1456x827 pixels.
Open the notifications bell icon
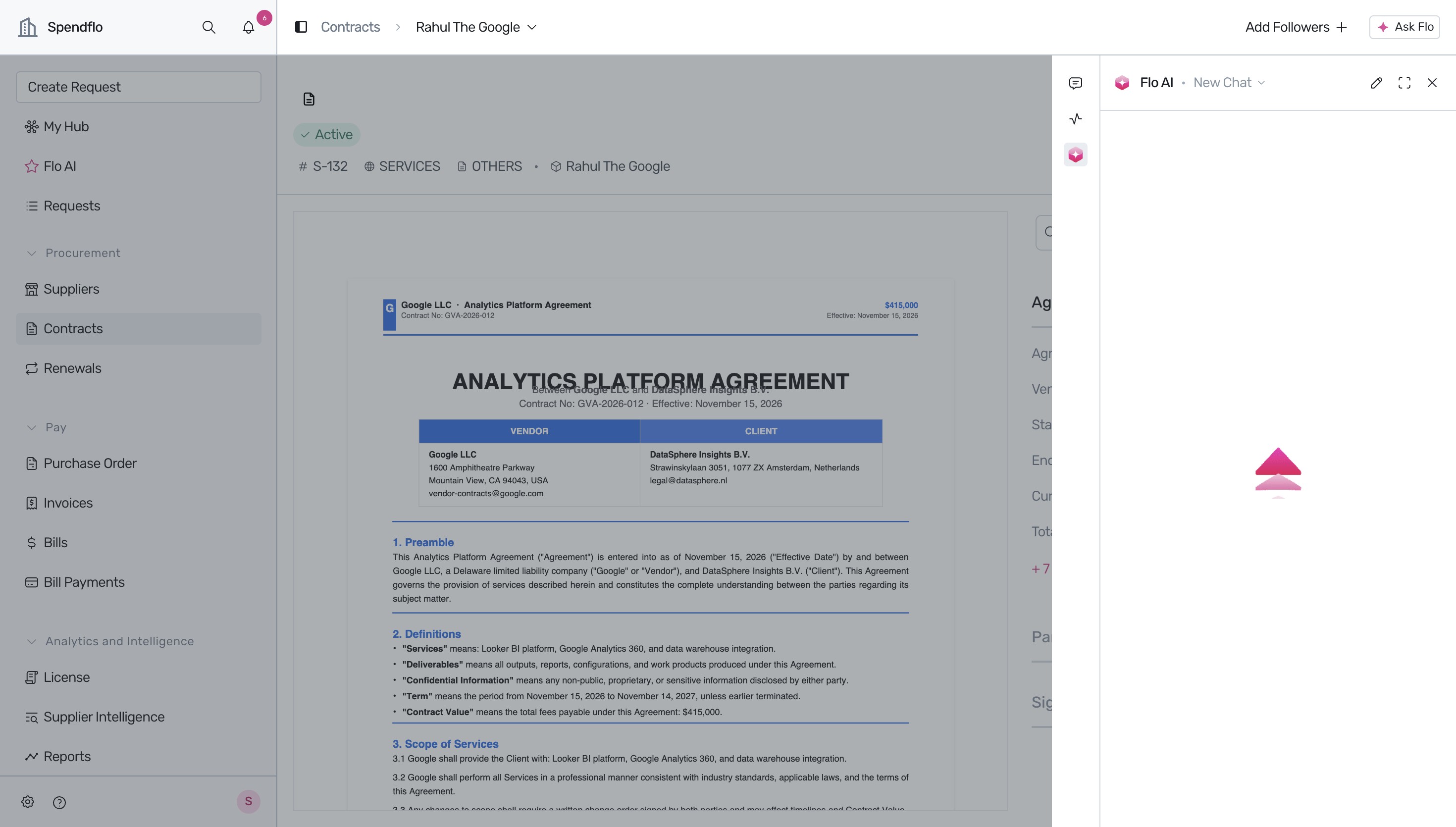click(x=248, y=27)
